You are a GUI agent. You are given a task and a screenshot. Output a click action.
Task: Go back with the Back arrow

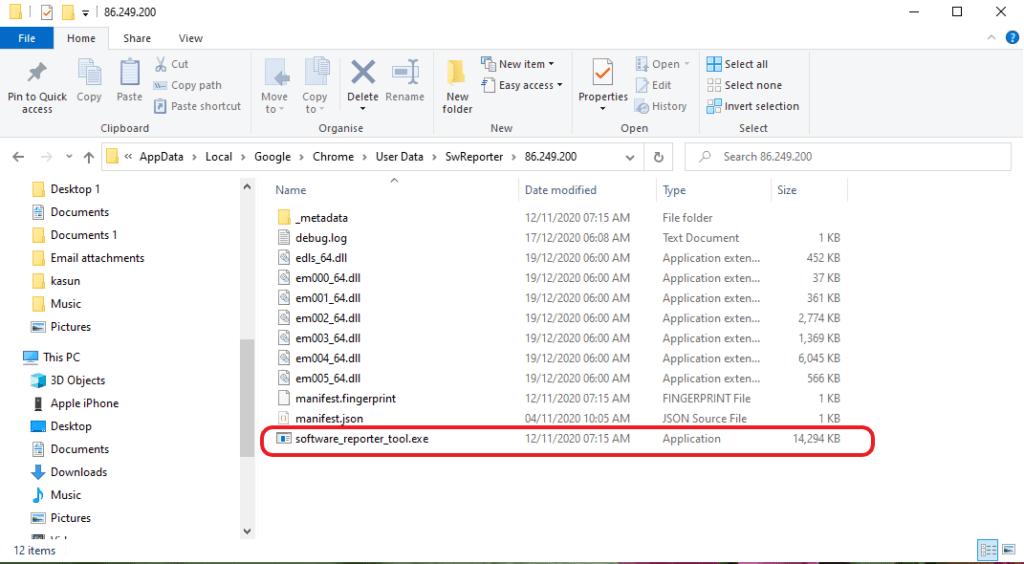(x=18, y=157)
